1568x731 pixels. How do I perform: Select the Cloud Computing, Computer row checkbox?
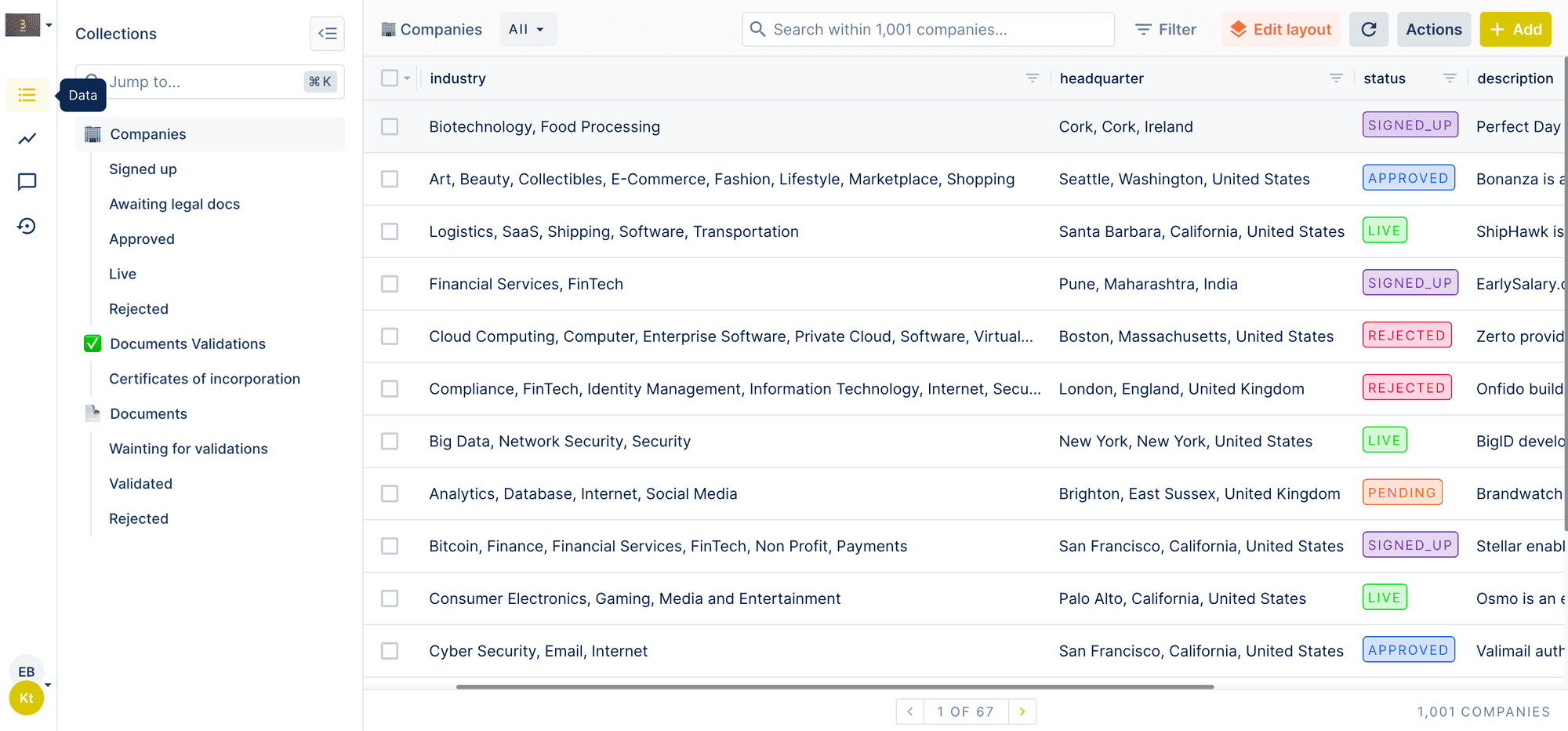tap(390, 336)
